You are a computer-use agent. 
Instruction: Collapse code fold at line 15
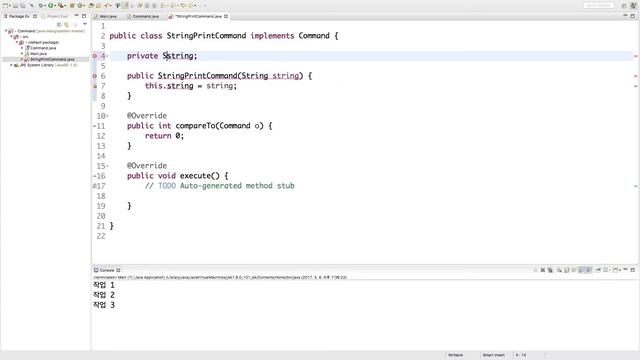click(107, 166)
